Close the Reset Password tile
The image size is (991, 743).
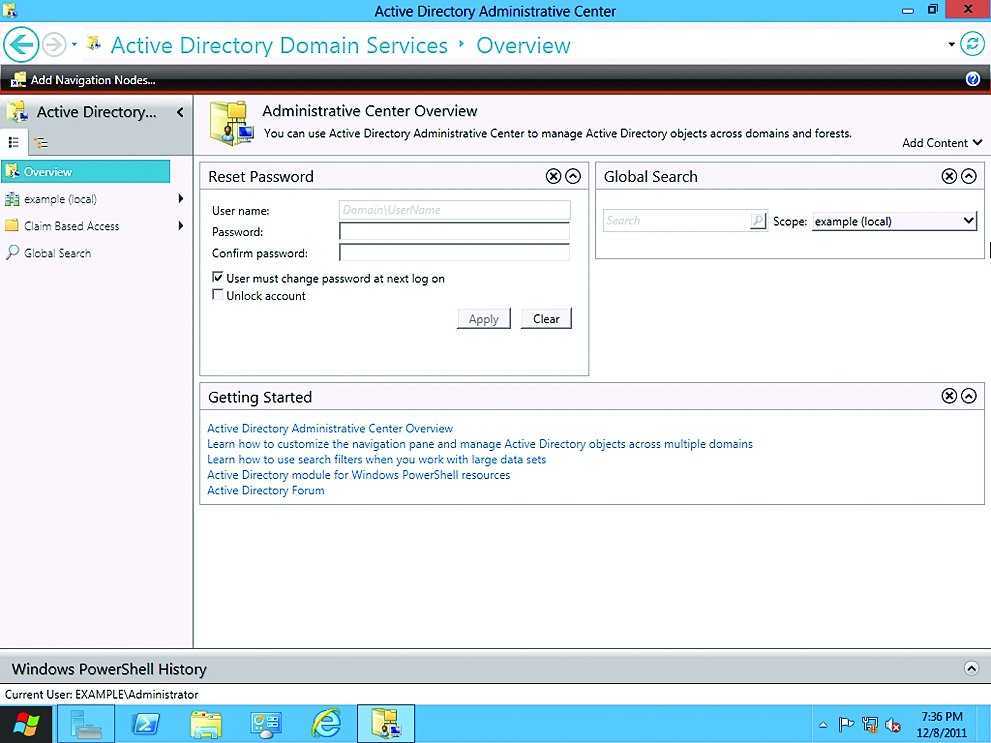[553, 176]
